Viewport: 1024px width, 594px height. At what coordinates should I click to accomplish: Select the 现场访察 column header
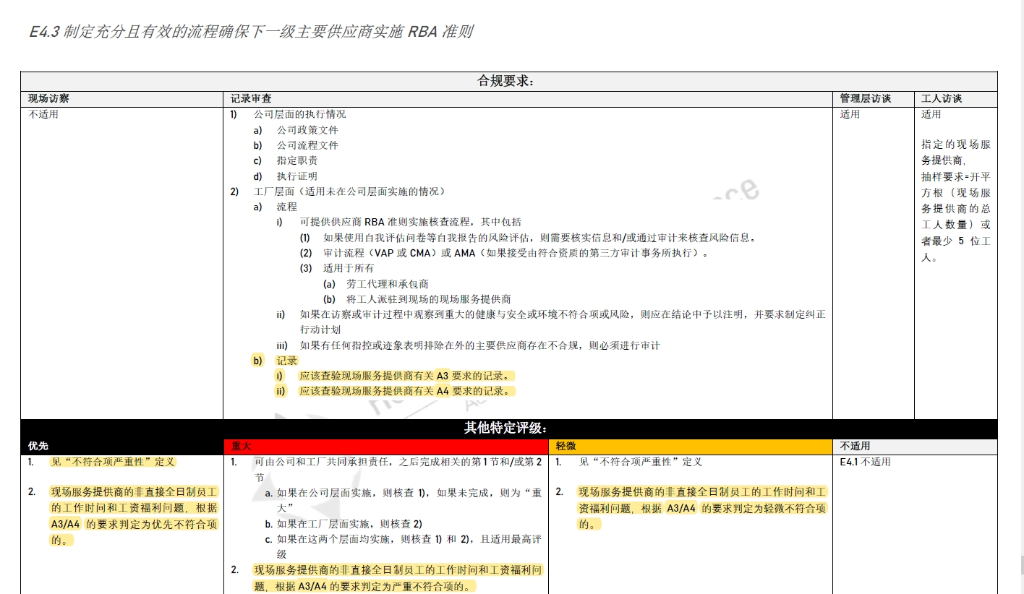coord(49,98)
